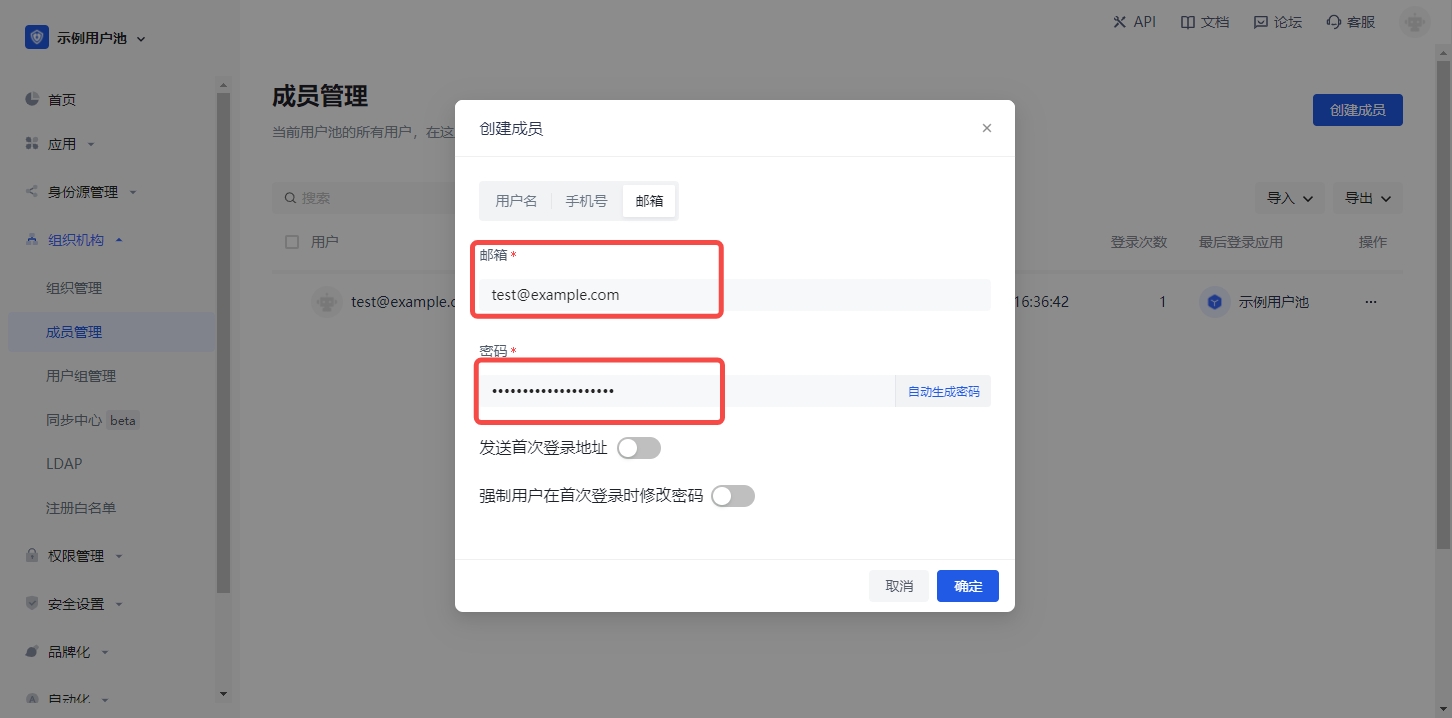This screenshot has height=718, width=1452.
Task: Click the API wrench icon in header
Action: [x=1119, y=22]
